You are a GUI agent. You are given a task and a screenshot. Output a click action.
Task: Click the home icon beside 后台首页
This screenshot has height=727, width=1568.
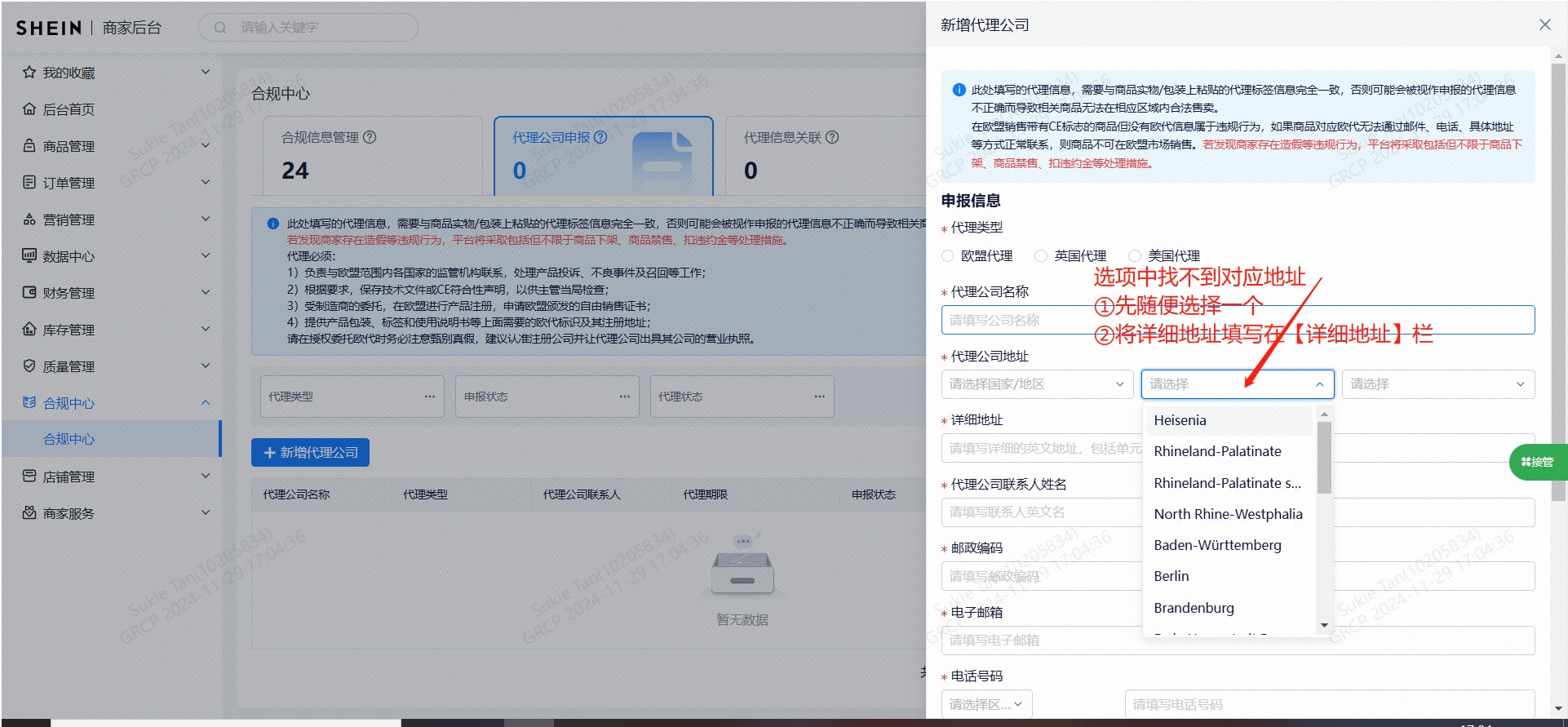tap(29, 109)
